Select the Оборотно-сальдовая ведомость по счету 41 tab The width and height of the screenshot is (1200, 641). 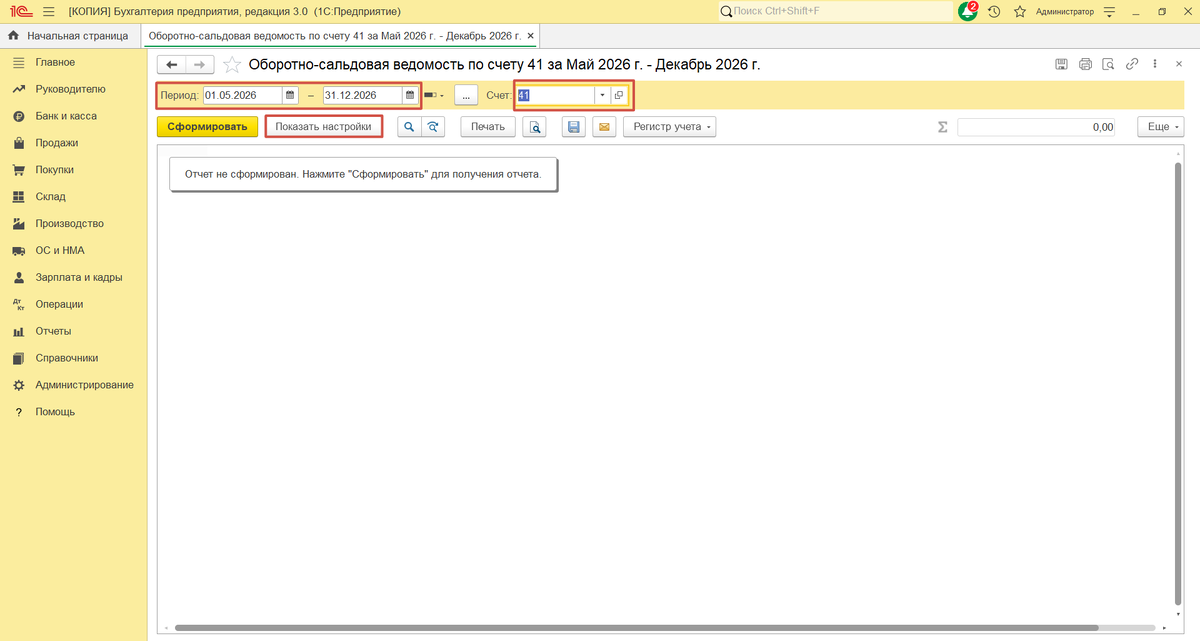click(x=334, y=36)
